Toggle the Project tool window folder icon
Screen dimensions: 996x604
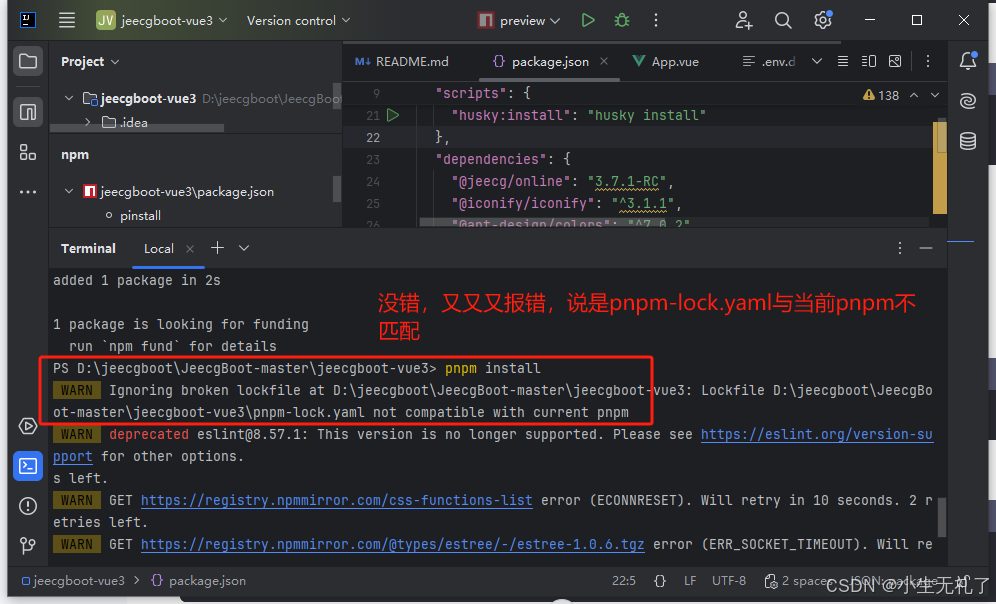point(28,61)
